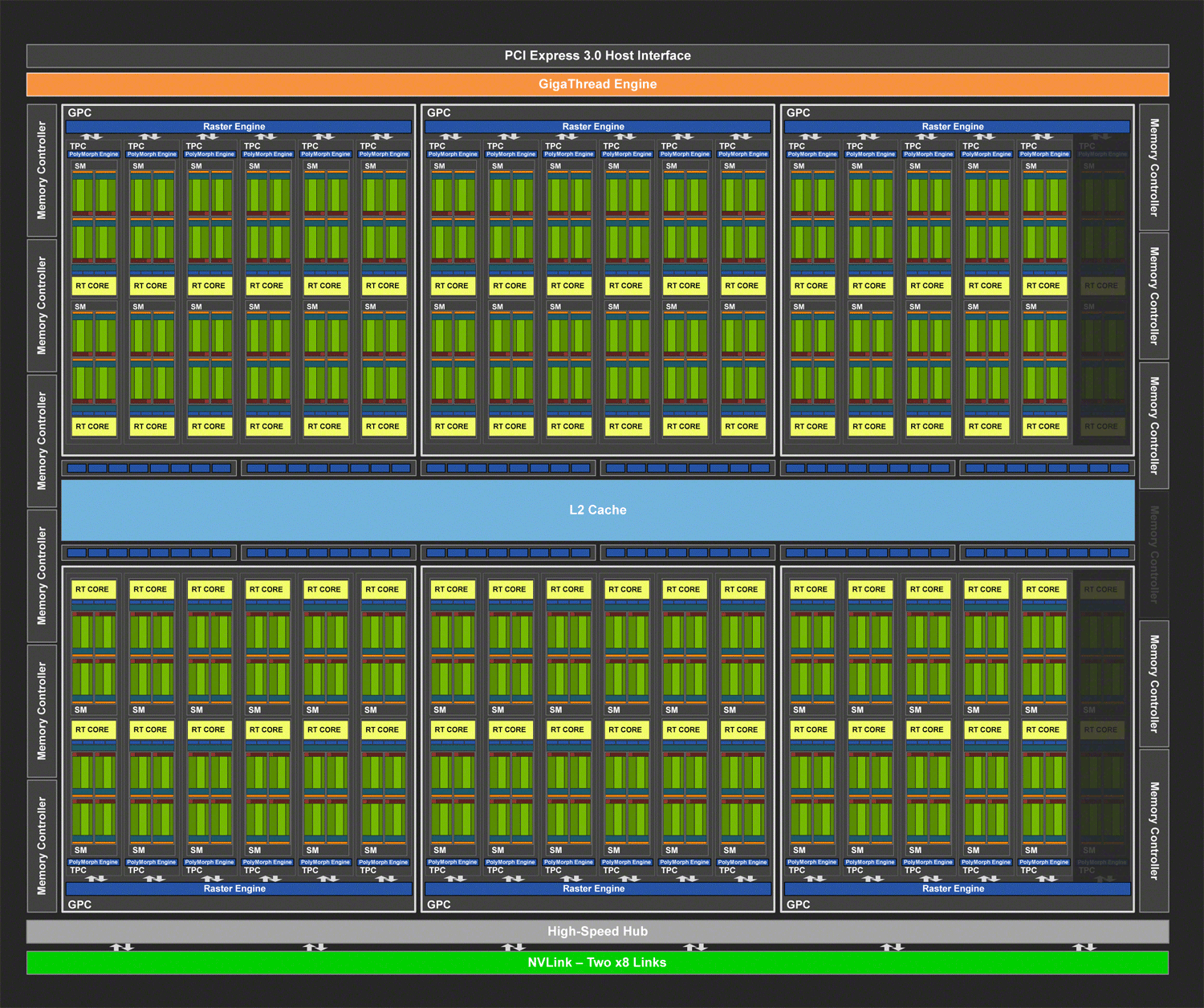Click the green NVLink – Two x8 Links bar
Image resolution: width=1204 pixels, height=1008 pixels.
(x=597, y=962)
